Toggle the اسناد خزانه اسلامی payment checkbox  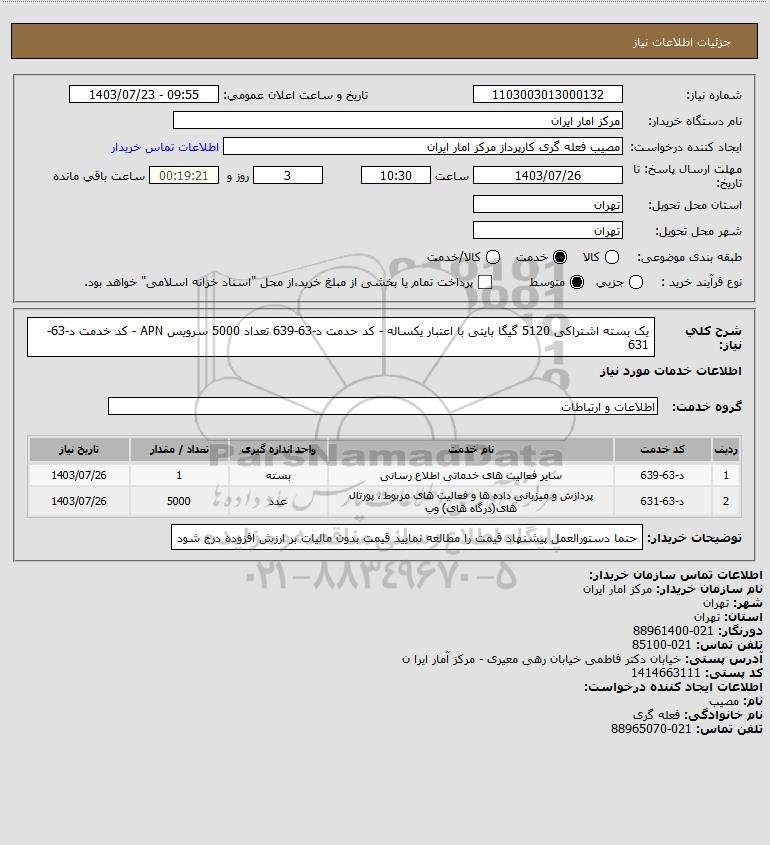coord(485,282)
